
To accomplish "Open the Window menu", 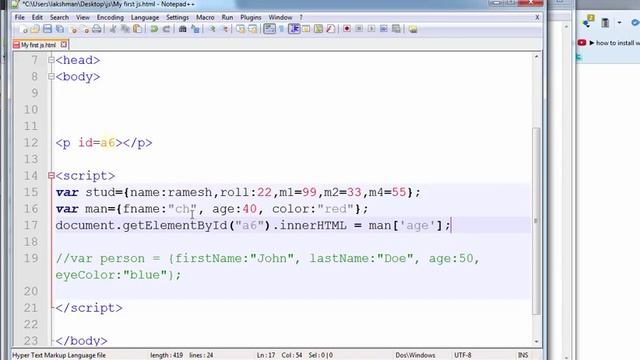I will pos(280,18).
